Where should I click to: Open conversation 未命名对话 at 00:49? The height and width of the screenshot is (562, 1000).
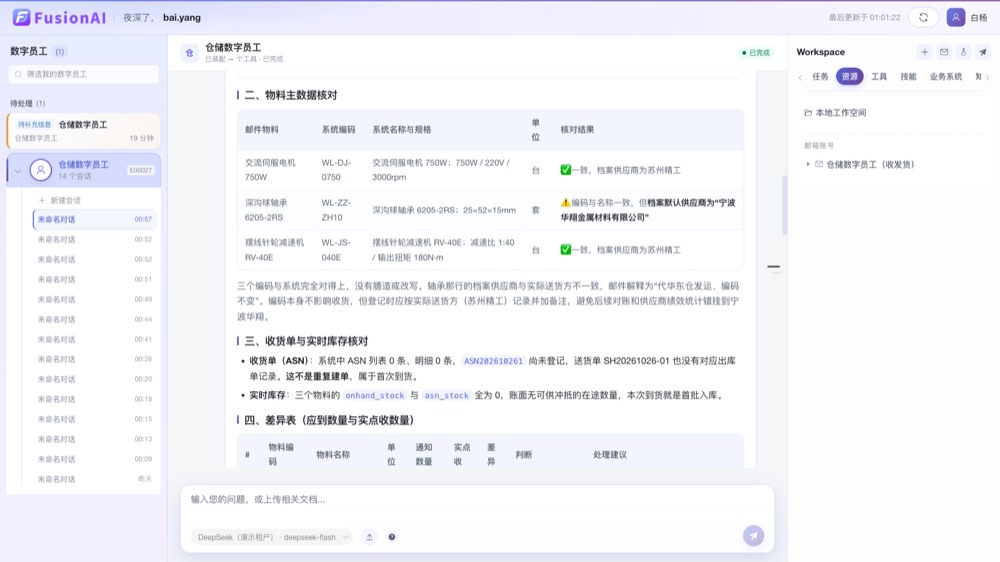click(x=94, y=299)
